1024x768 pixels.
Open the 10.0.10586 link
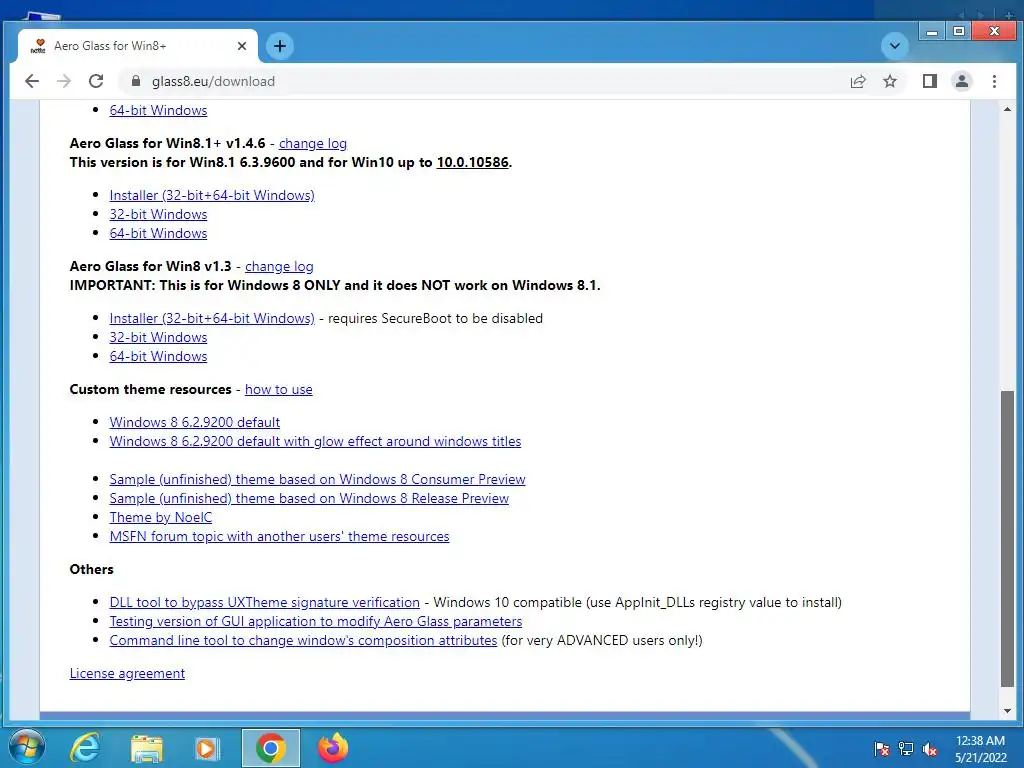[472, 163]
